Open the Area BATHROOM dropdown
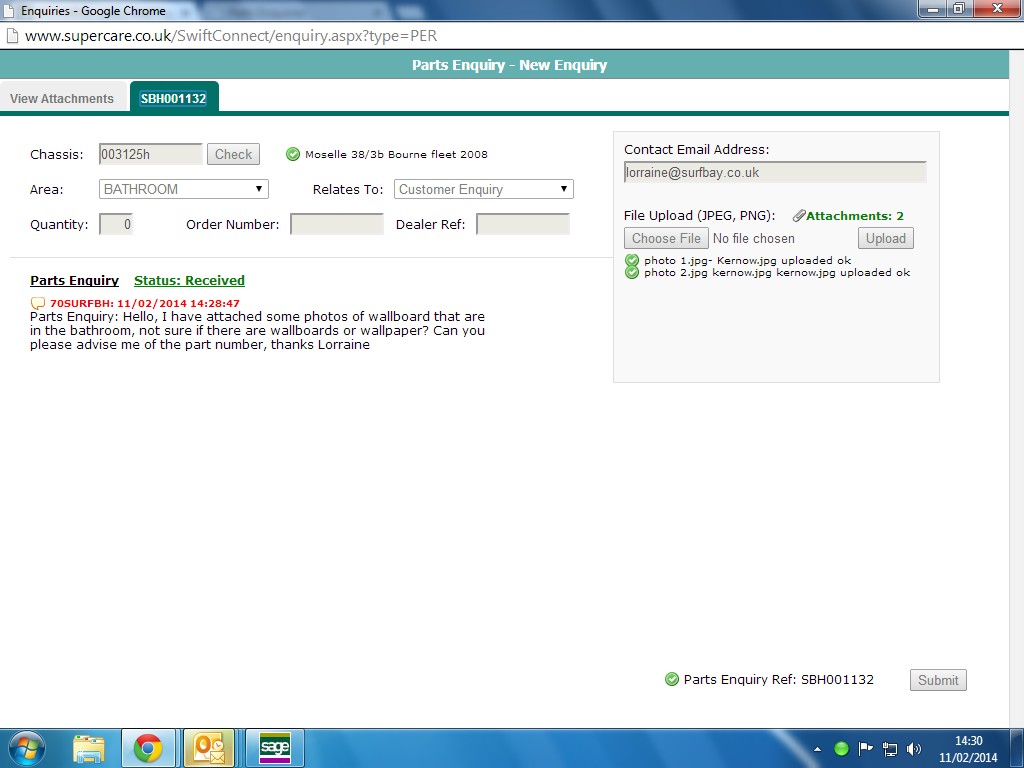This screenshot has width=1024, height=768. tap(184, 189)
